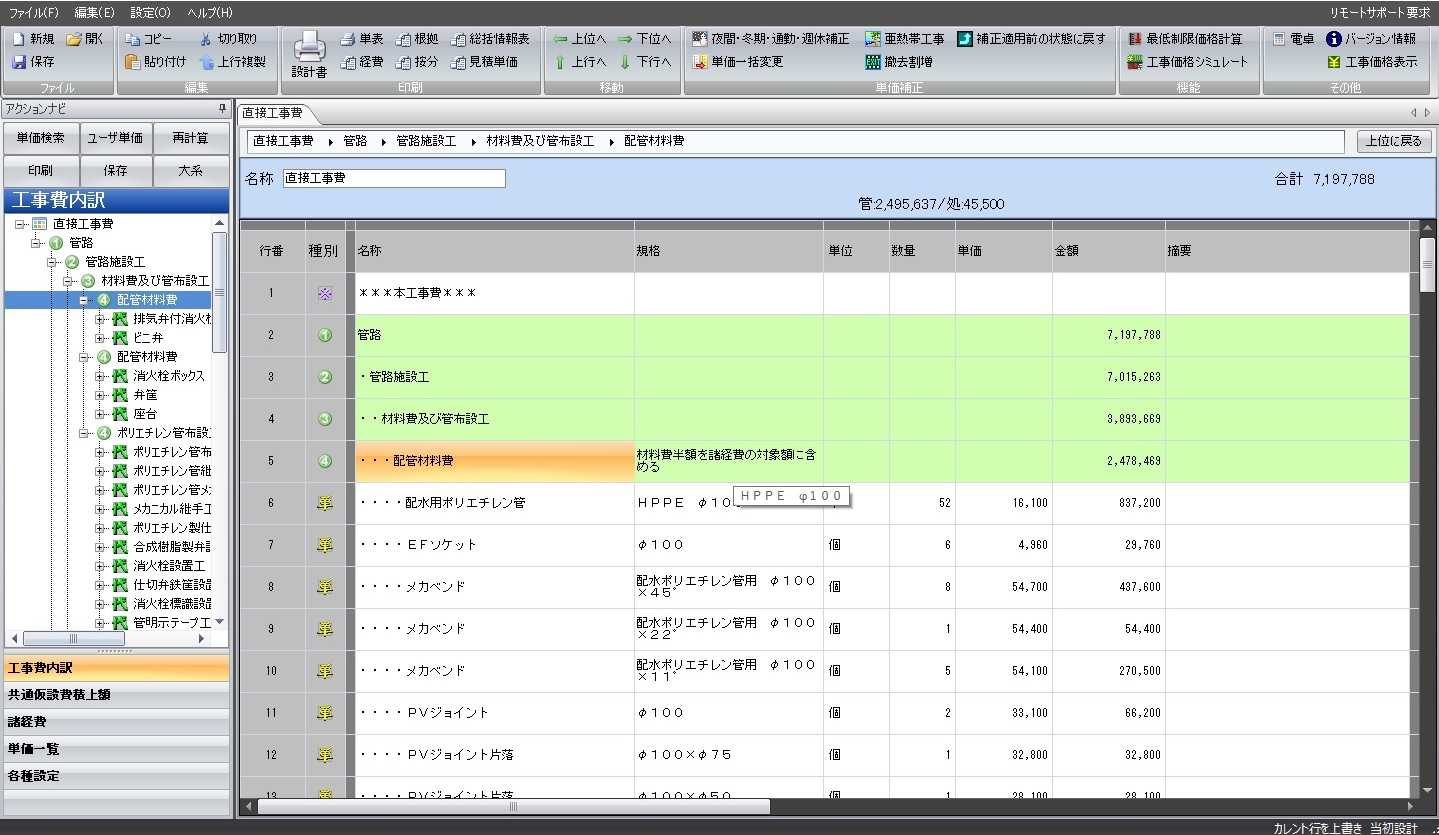Click the table's horizontal scrollbar thumb

513,806
